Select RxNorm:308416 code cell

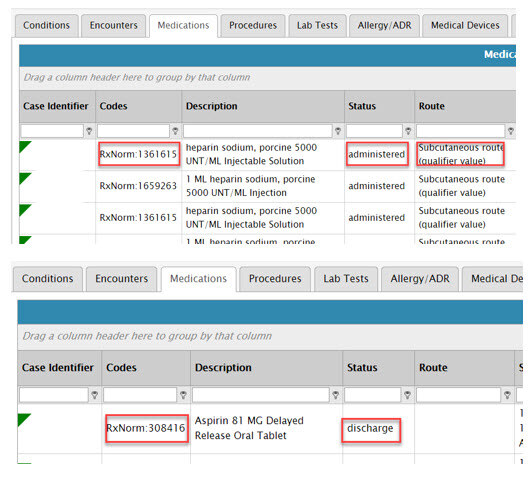click(146, 428)
